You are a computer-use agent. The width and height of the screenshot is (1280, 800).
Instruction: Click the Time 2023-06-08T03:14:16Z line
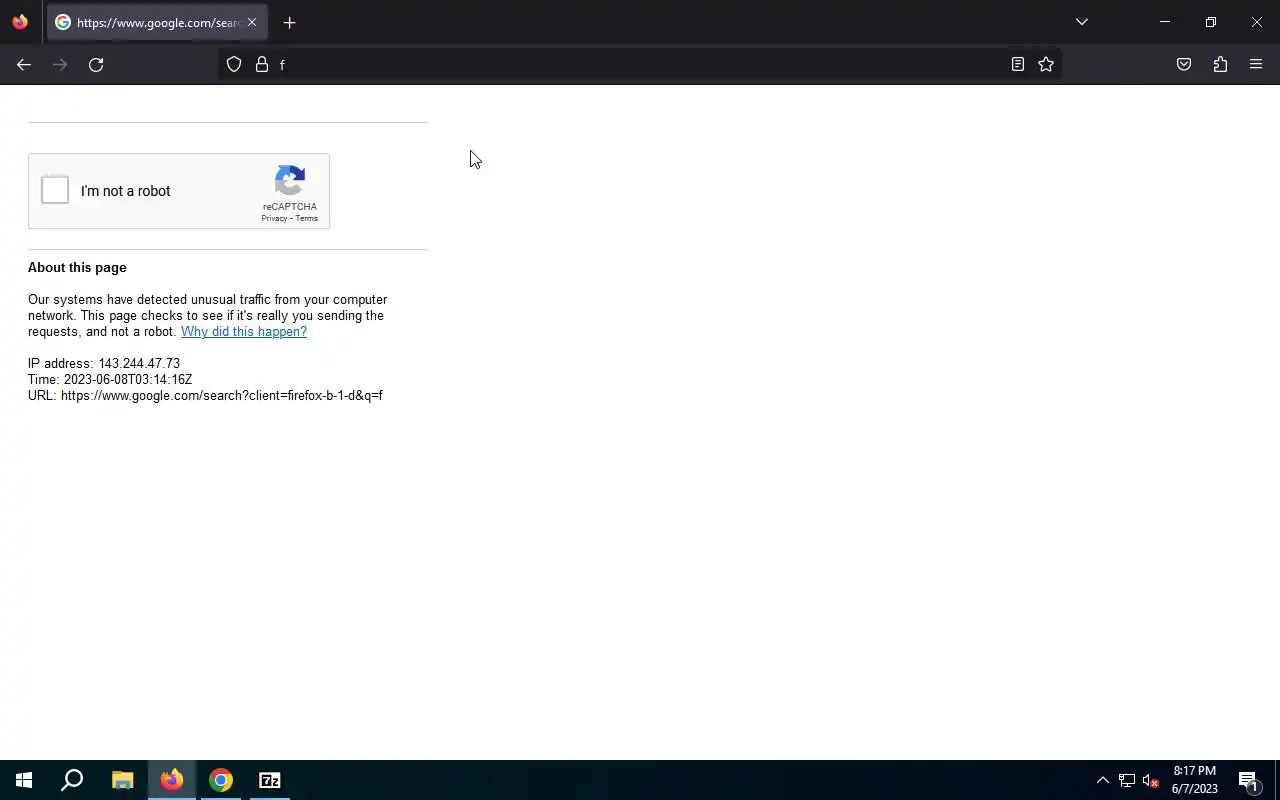click(x=110, y=379)
